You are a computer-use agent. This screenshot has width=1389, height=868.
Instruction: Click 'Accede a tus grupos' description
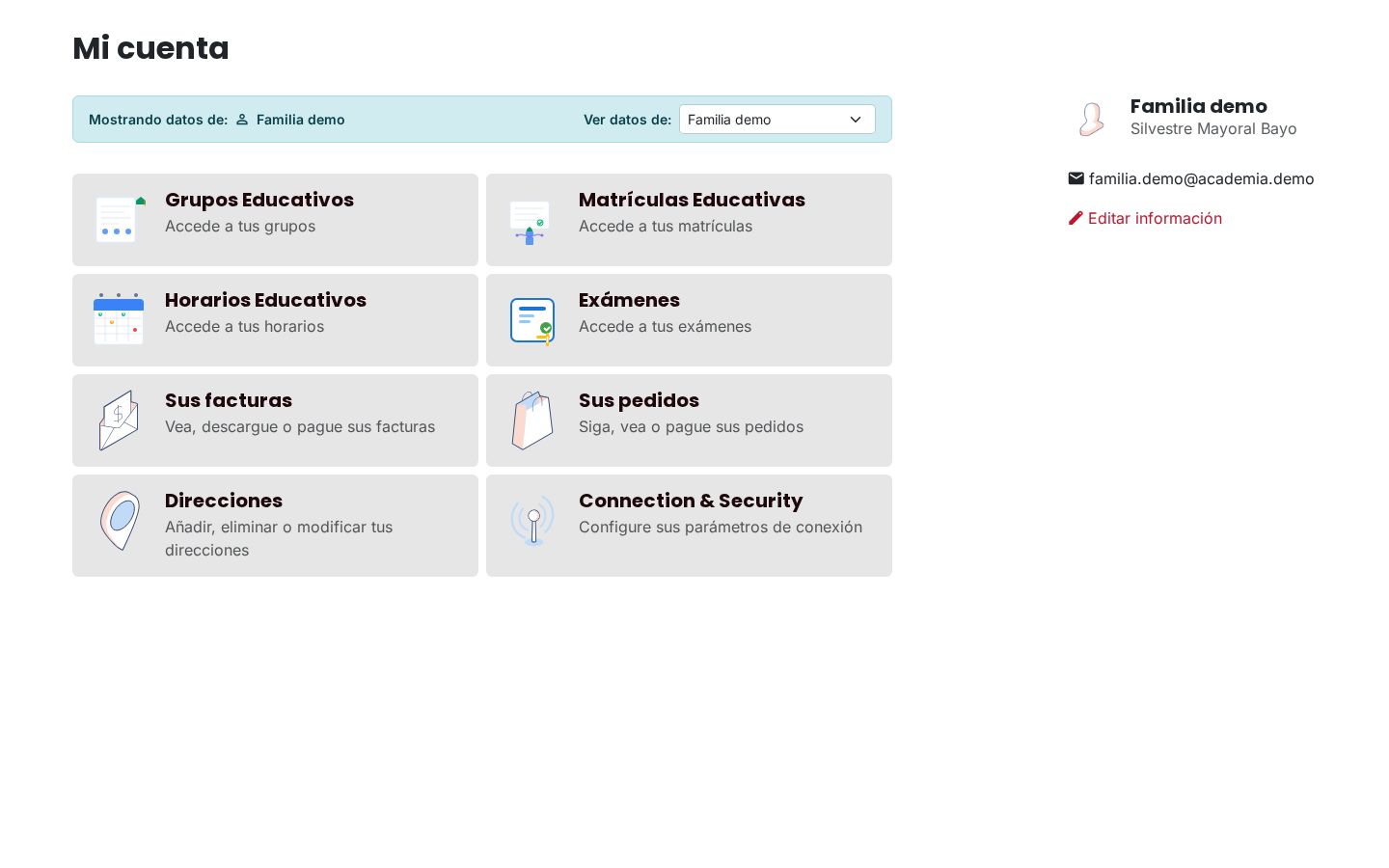point(240,226)
